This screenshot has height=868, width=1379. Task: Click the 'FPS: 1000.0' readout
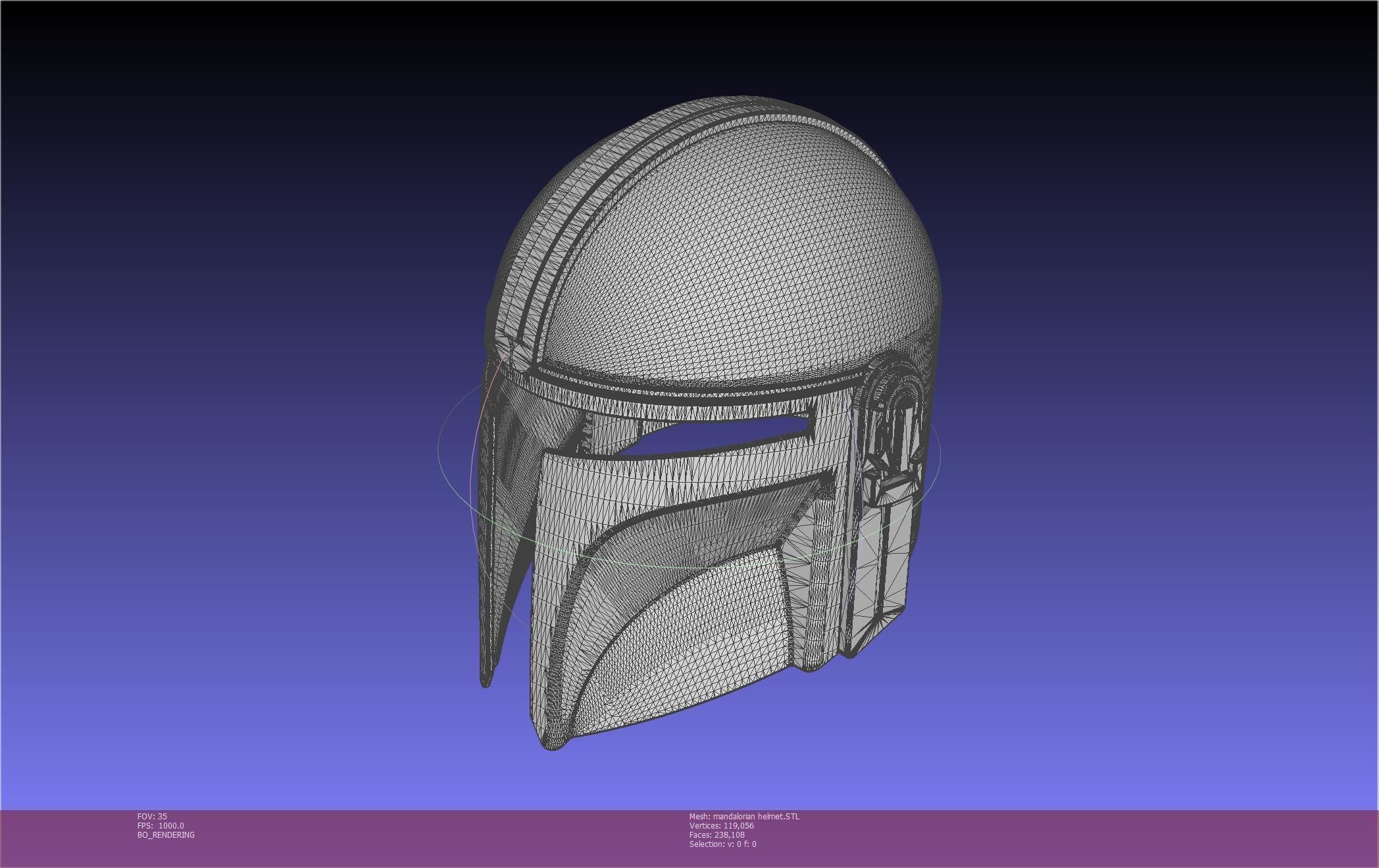(x=161, y=825)
